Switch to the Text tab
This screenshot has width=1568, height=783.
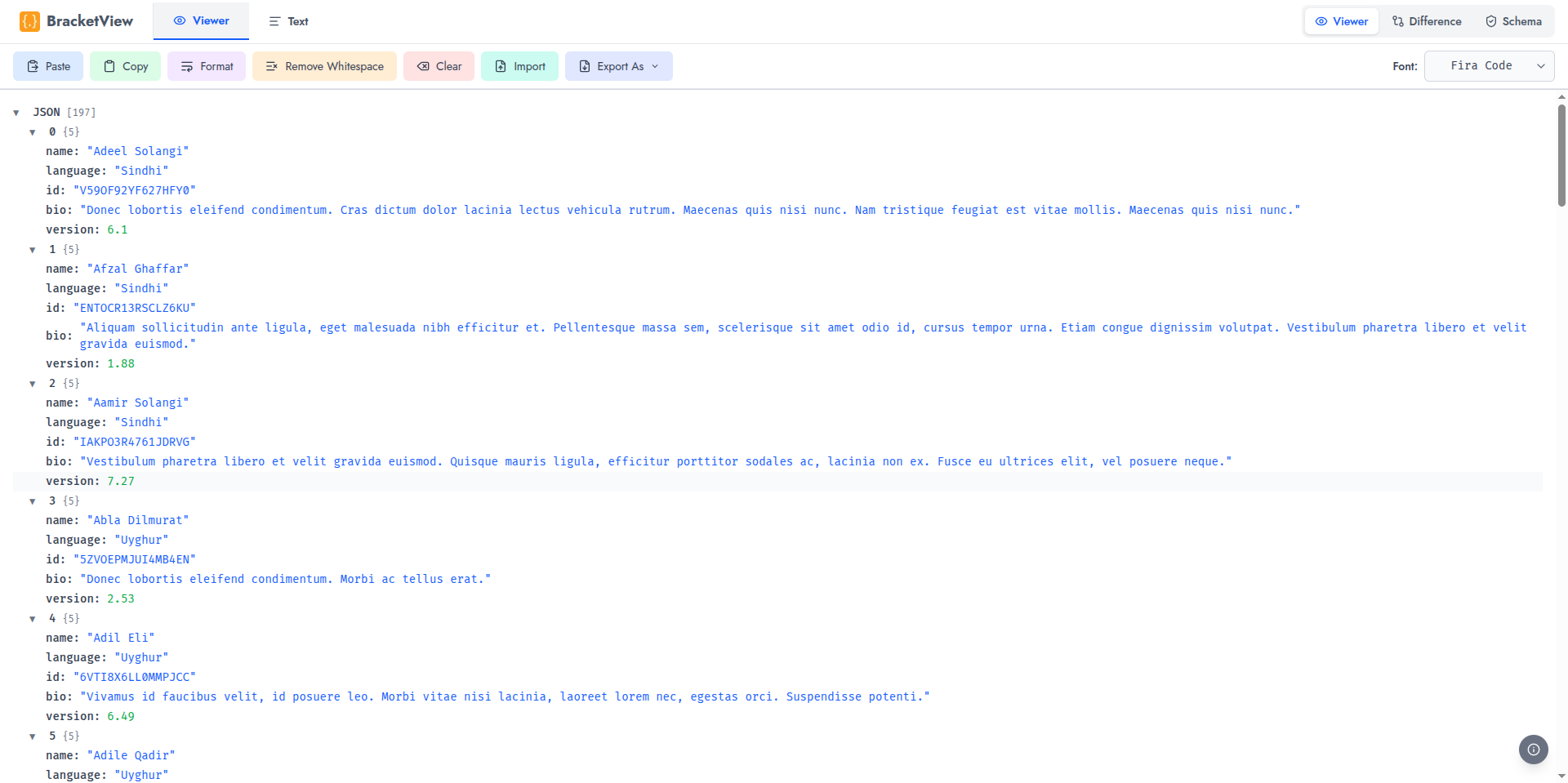point(287,21)
